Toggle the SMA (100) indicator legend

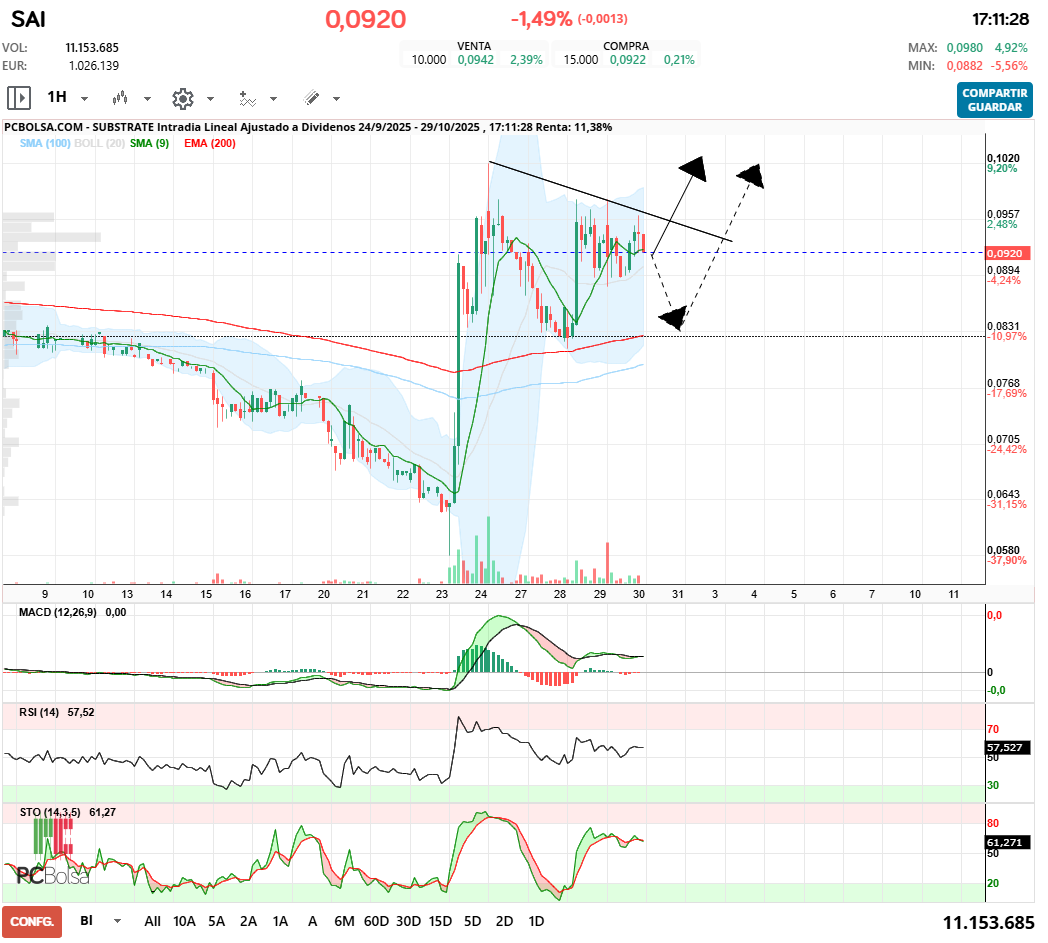45,143
